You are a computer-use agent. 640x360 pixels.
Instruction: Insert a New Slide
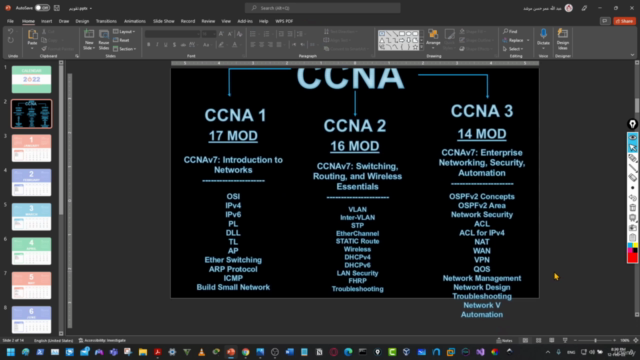pyautogui.click(x=89, y=40)
